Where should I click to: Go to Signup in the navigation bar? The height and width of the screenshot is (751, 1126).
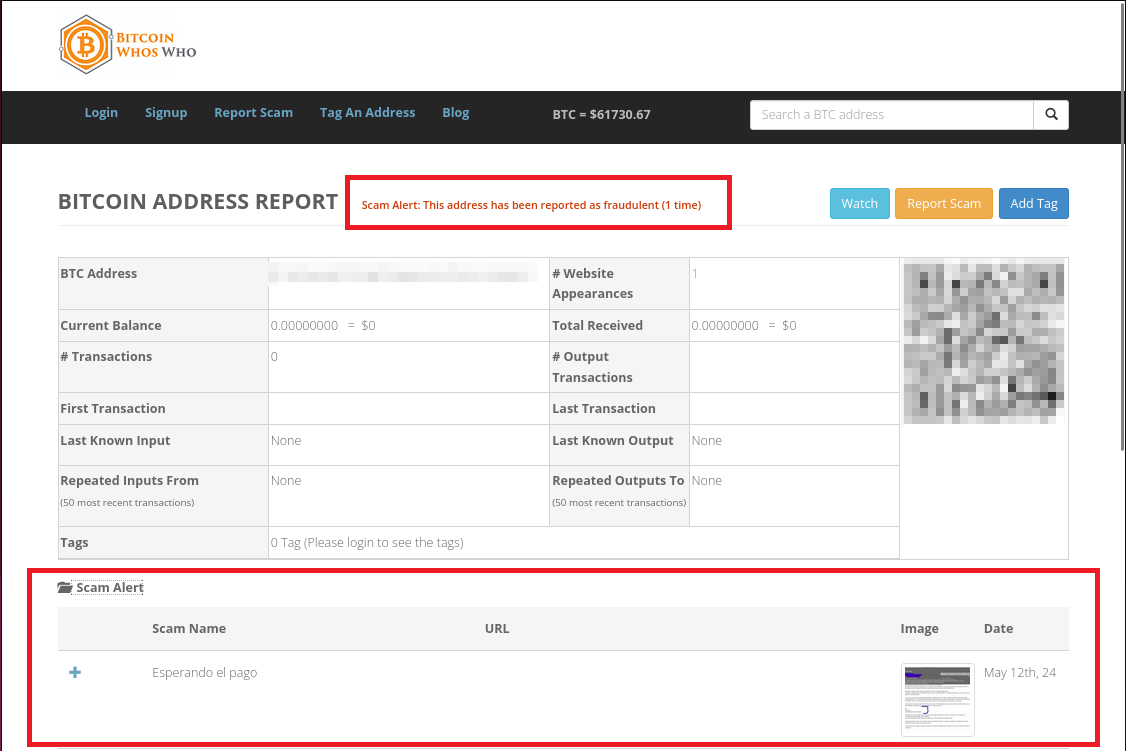166,113
